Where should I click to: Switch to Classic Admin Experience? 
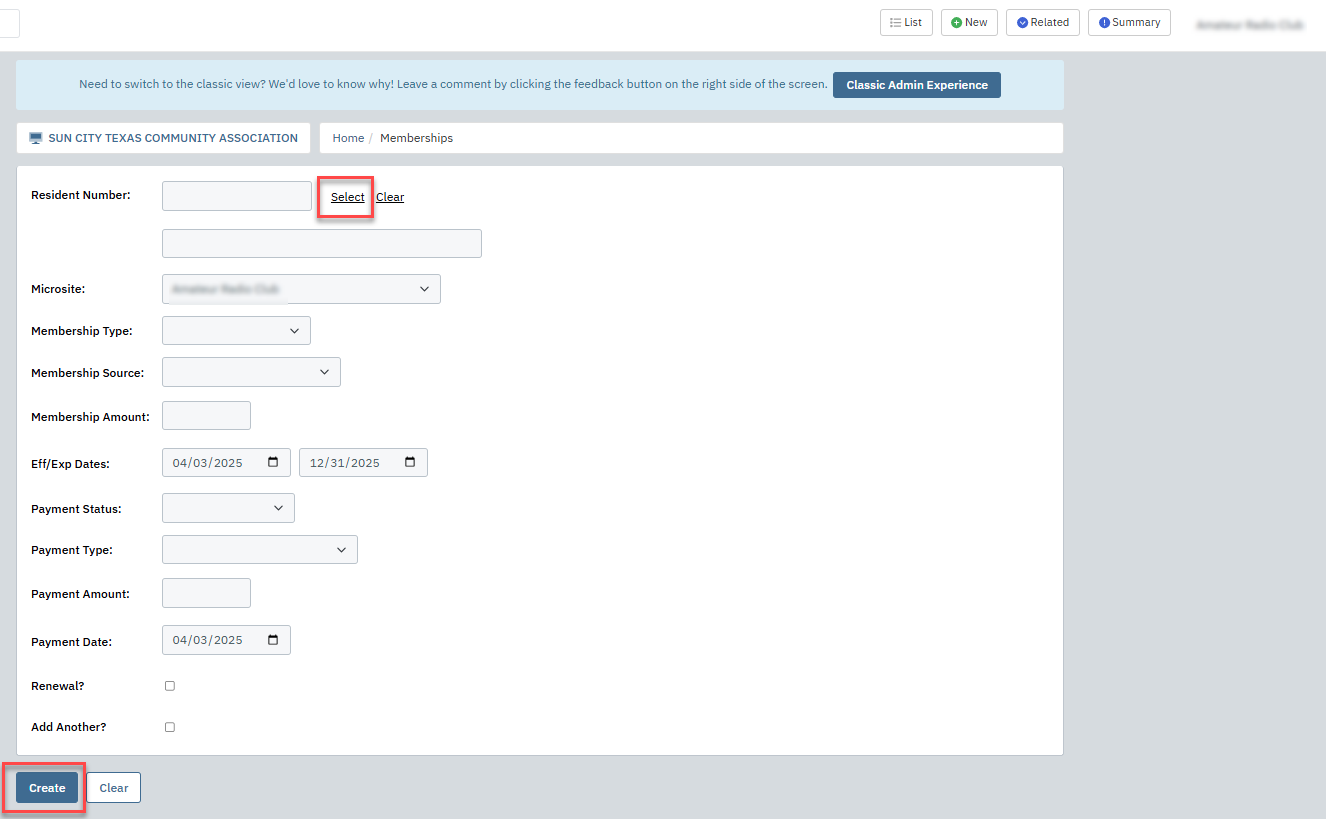(x=916, y=85)
